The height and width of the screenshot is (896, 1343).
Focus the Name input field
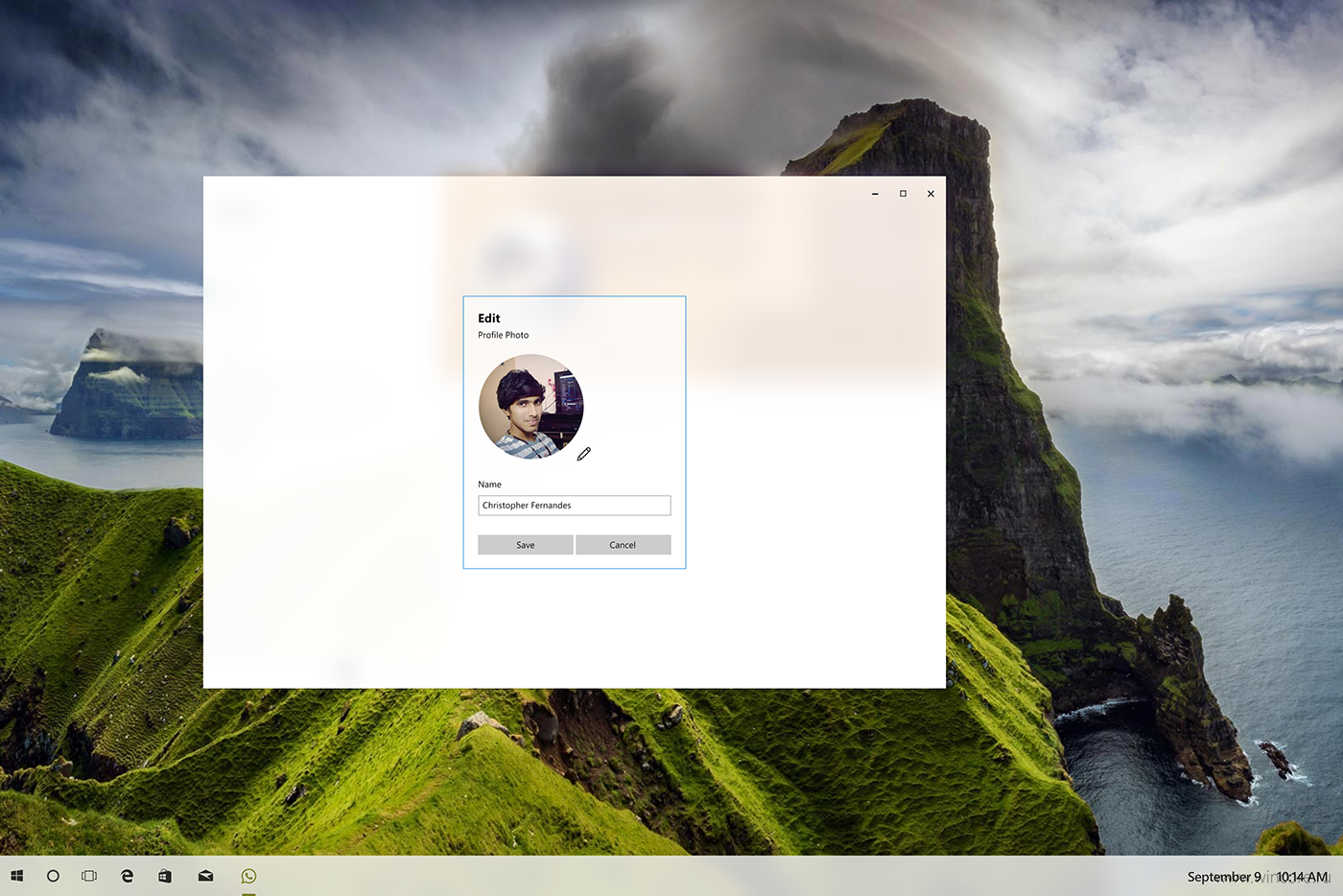pos(575,506)
